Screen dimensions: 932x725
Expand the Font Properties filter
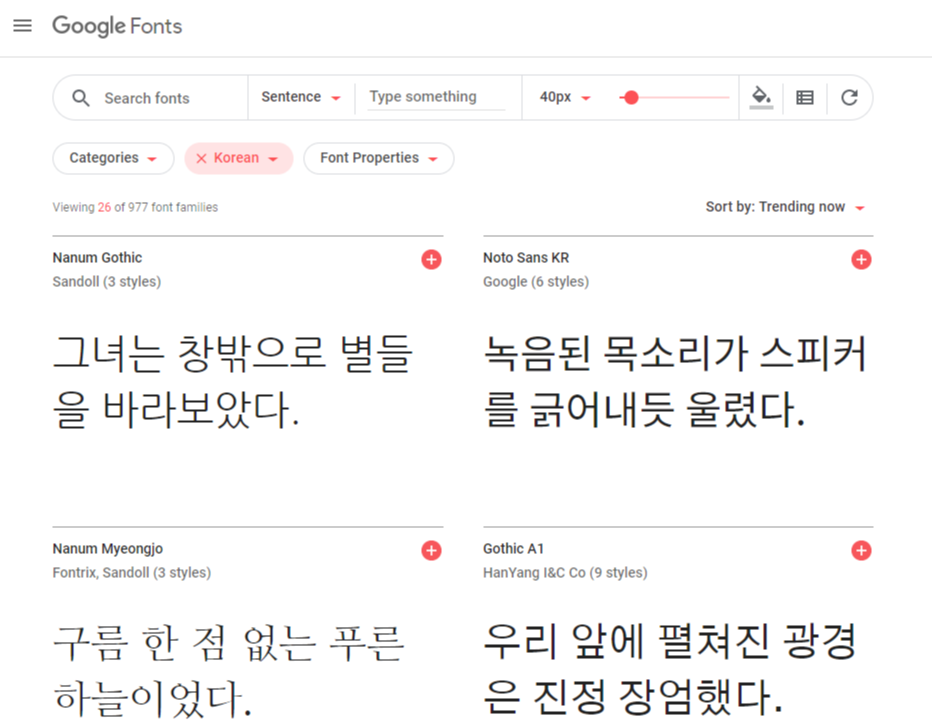379,158
